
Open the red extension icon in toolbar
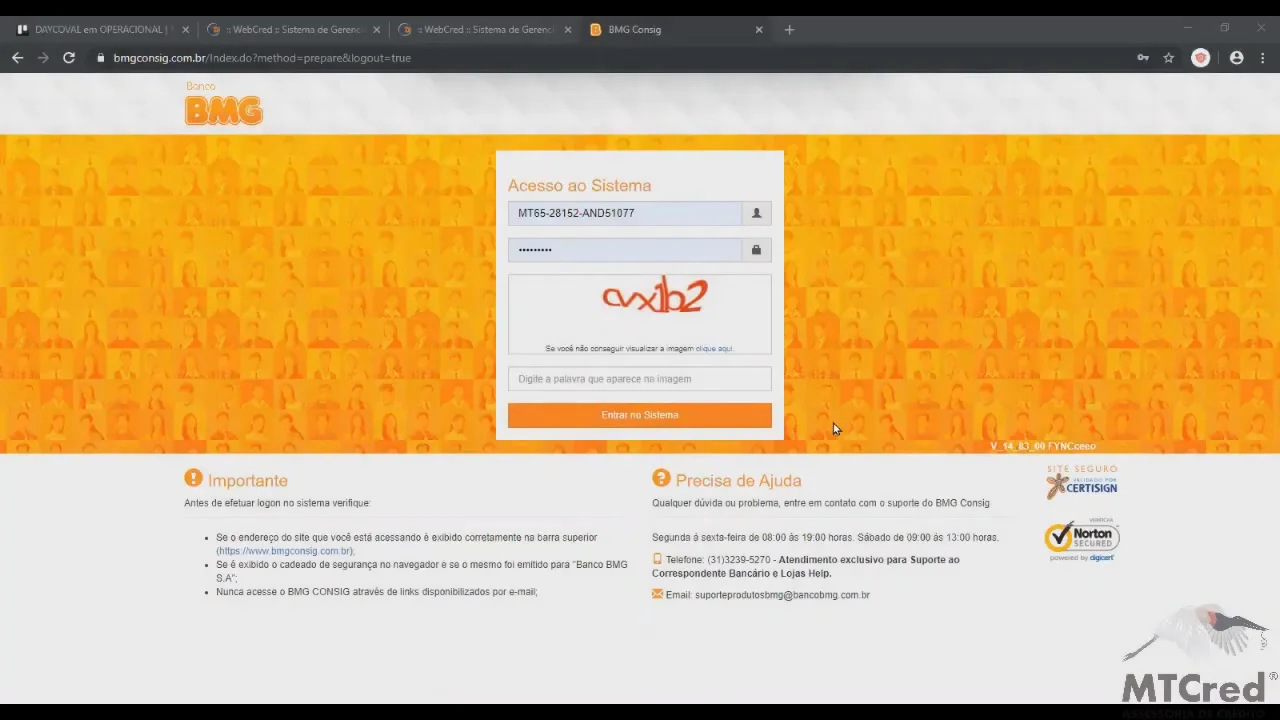[1201, 58]
